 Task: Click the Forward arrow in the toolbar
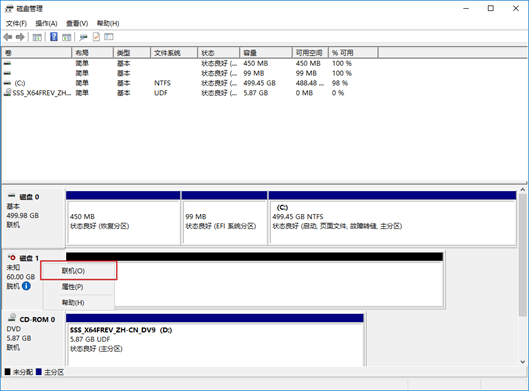click(x=20, y=37)
